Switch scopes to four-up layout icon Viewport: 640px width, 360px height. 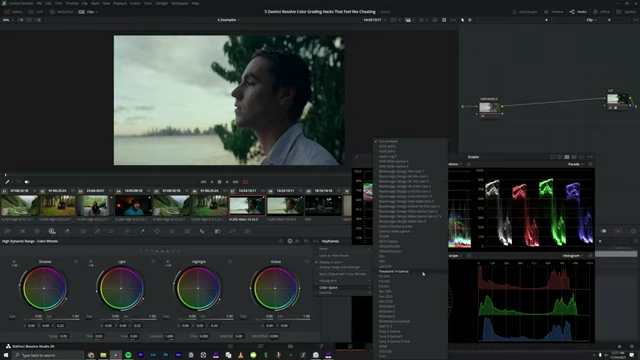(x=567, y=157)
